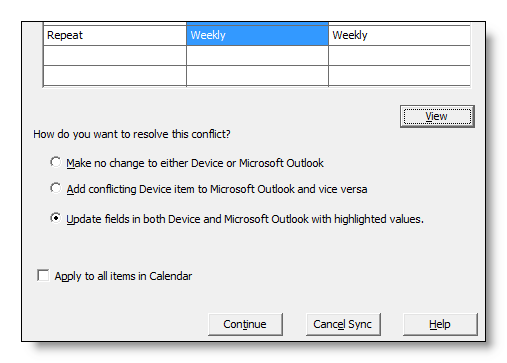Open Help for this dialog
The image size is (507, 363).
point(440,324)
